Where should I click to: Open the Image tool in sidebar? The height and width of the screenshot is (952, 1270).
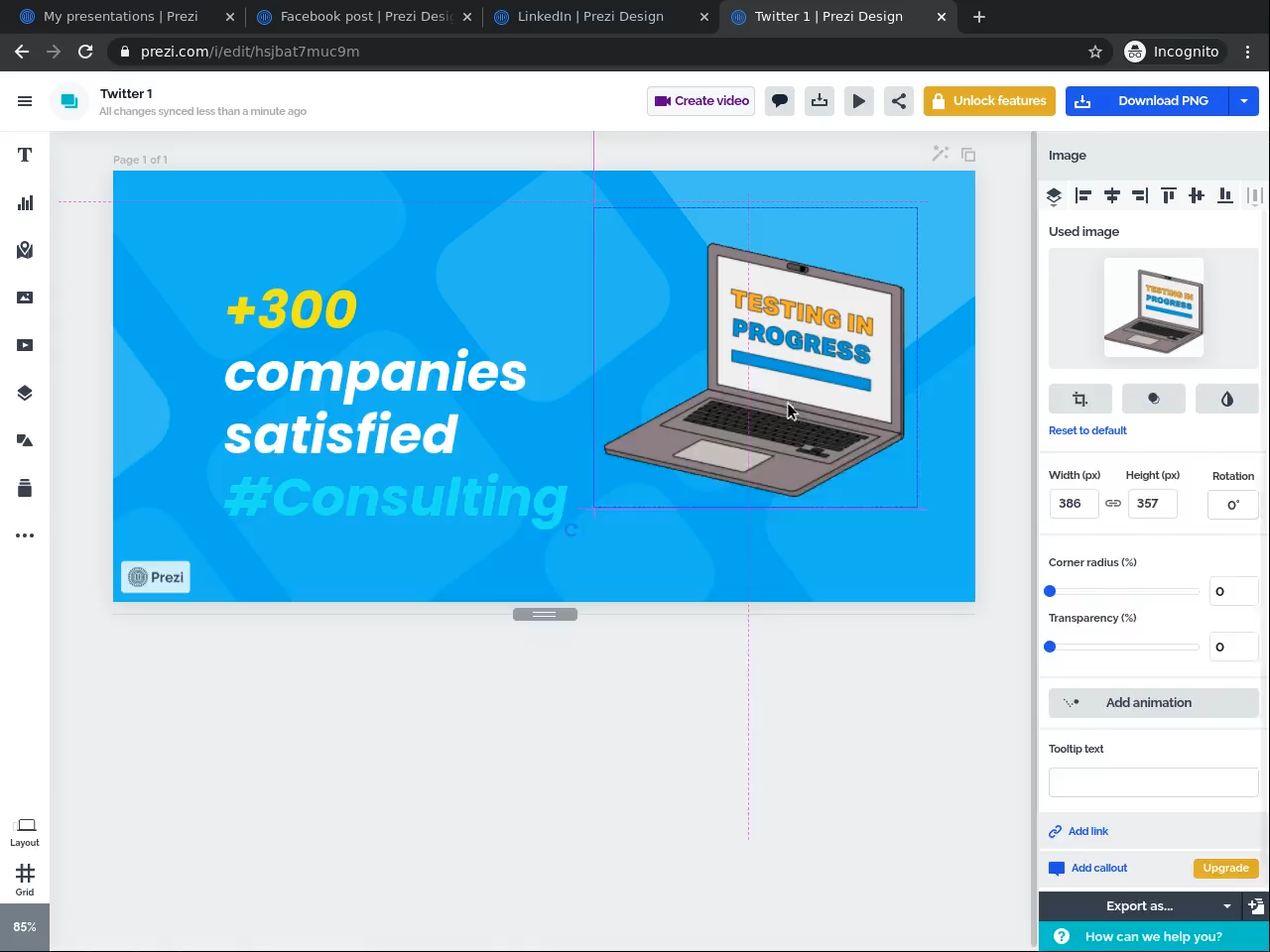[25, 297]
